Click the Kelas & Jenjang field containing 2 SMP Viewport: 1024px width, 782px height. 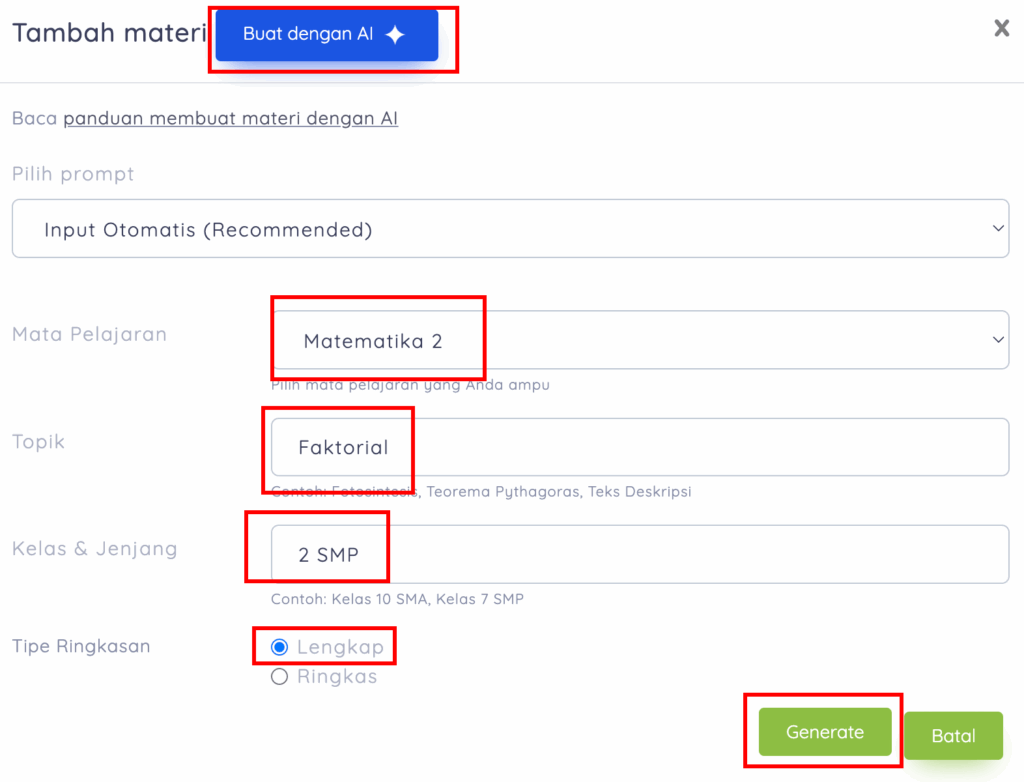640,554
